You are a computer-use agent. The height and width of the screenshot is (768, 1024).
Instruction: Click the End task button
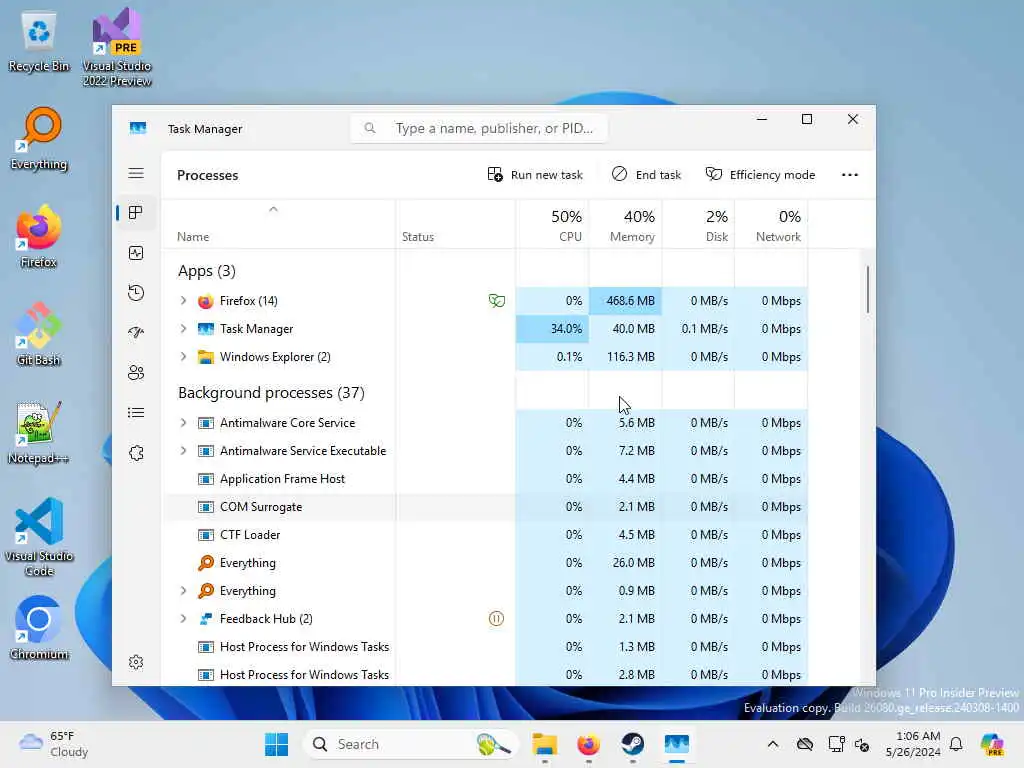tap(647, 174)
